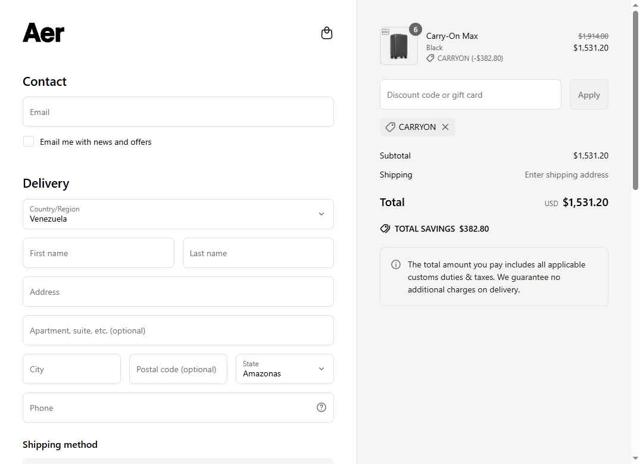Click the Aer store logo
The width and height of the screenshot is (640, 464).
tap(44, 33)
